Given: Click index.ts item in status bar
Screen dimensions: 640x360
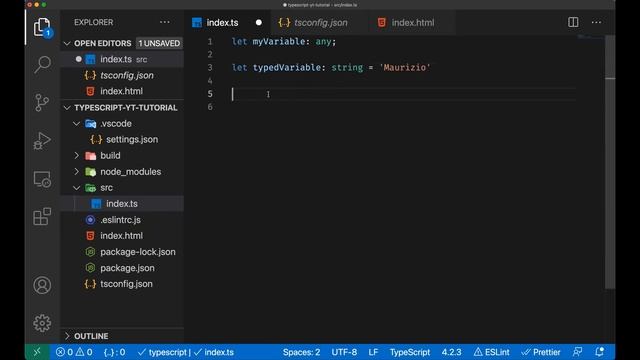Looking at the screenshot, I should point(214,352).
